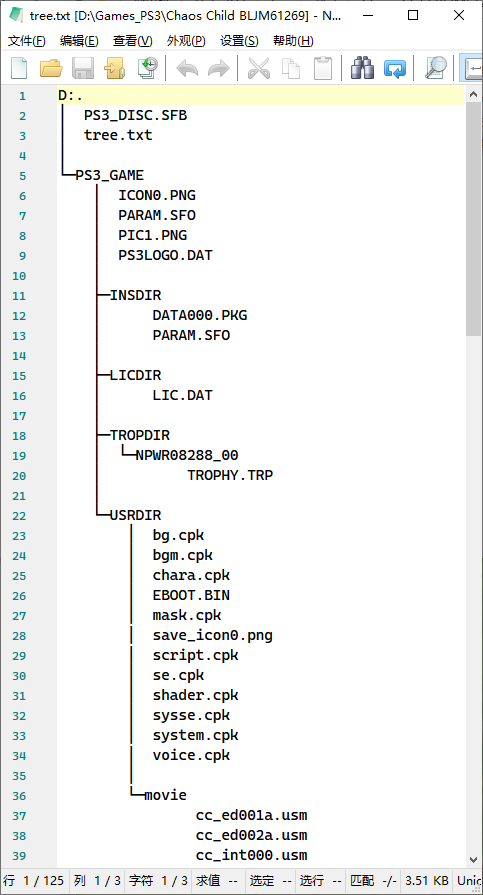
Task: Open the 外观(P) menu
Action: (186, 41)
